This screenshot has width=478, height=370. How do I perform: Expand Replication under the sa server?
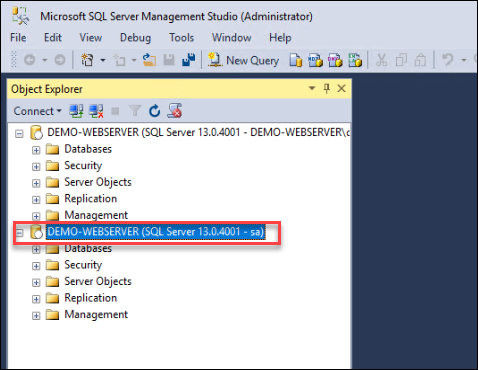pyautogui.click(x=36, y=299)
